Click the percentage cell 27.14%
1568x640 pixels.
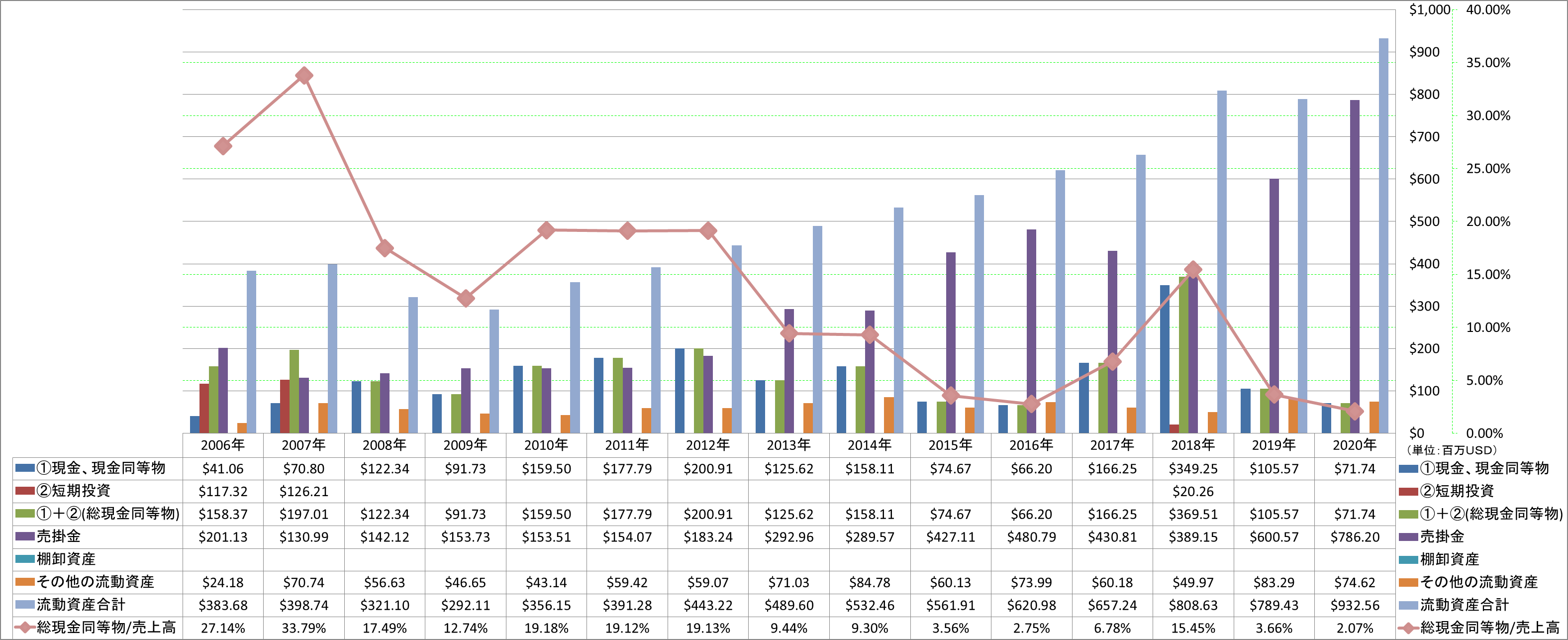pos(223,628)
